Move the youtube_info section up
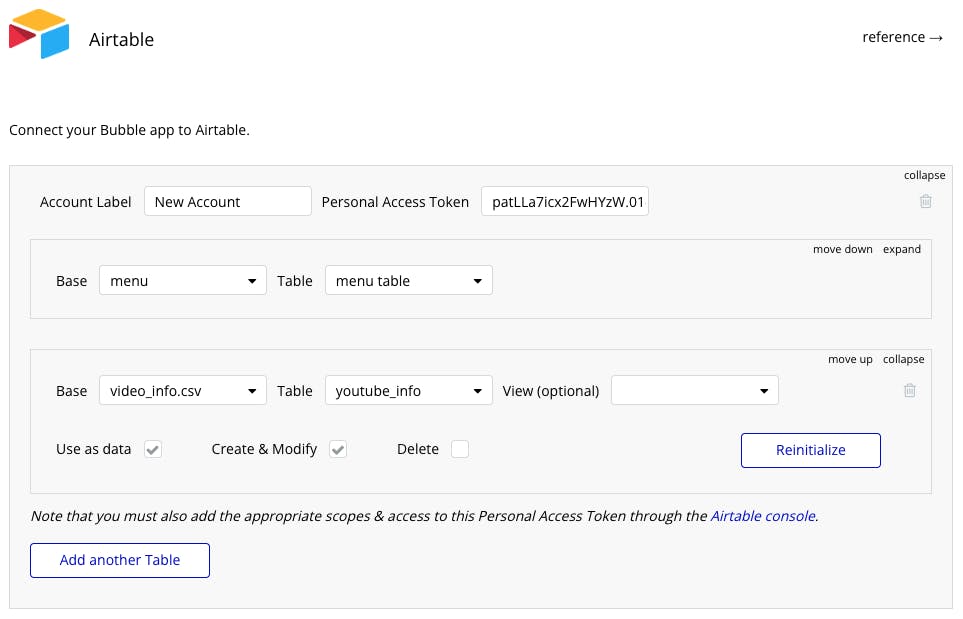 [850, 359]
